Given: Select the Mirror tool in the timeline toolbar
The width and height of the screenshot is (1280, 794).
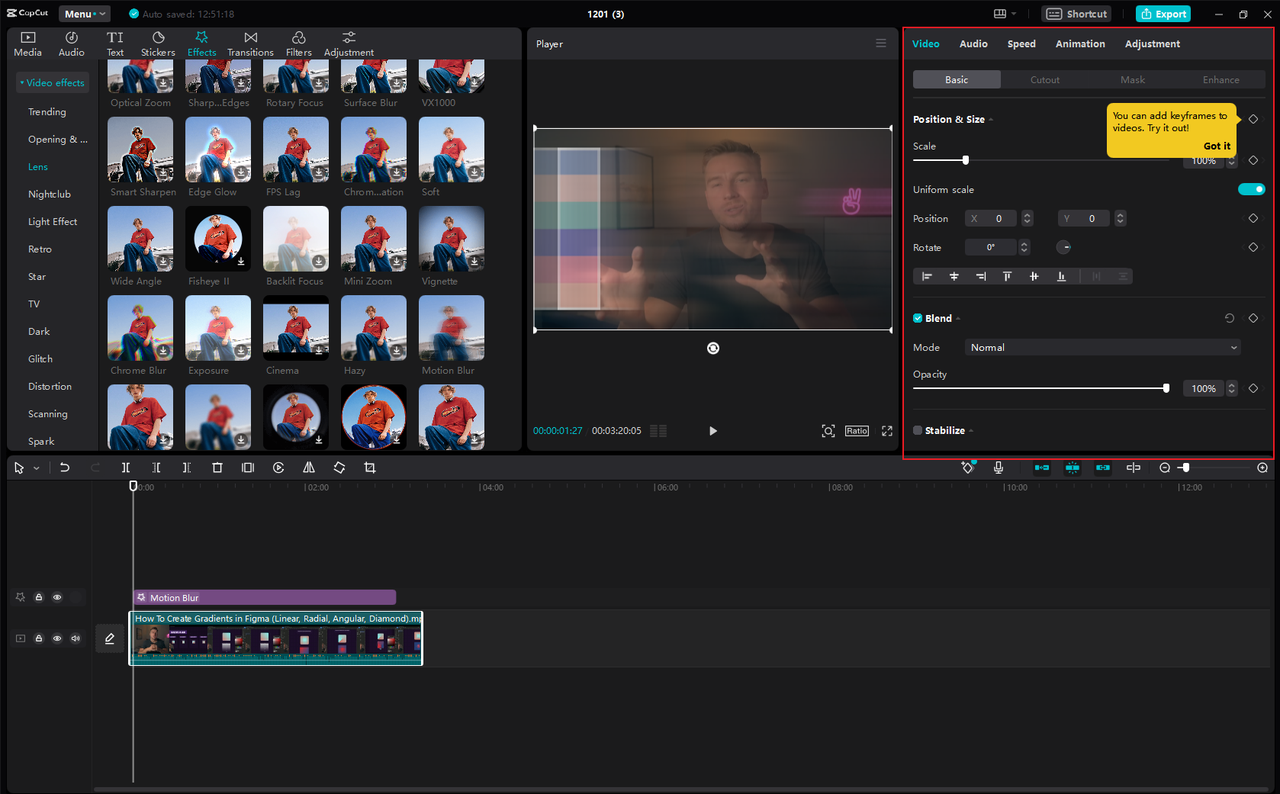Looking at the screenshot, I should (x=309, y=467).
